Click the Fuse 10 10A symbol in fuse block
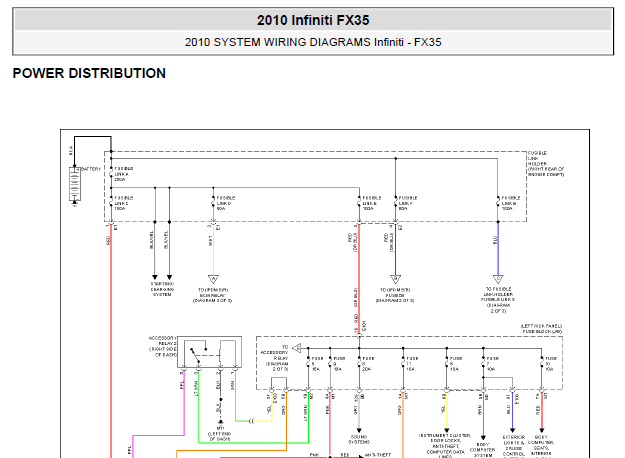Viewport: 625px width, 458px height. click(542, 364)
